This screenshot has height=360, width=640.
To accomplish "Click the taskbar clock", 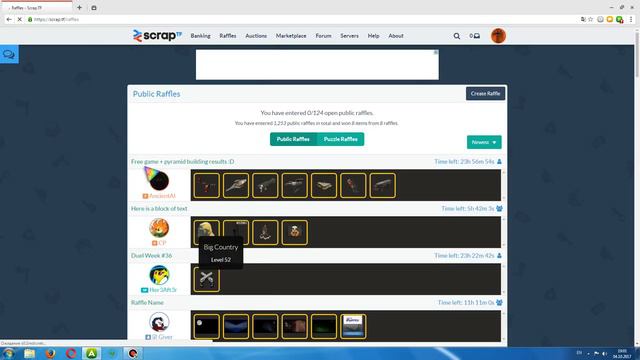I will tap(622, 353).
